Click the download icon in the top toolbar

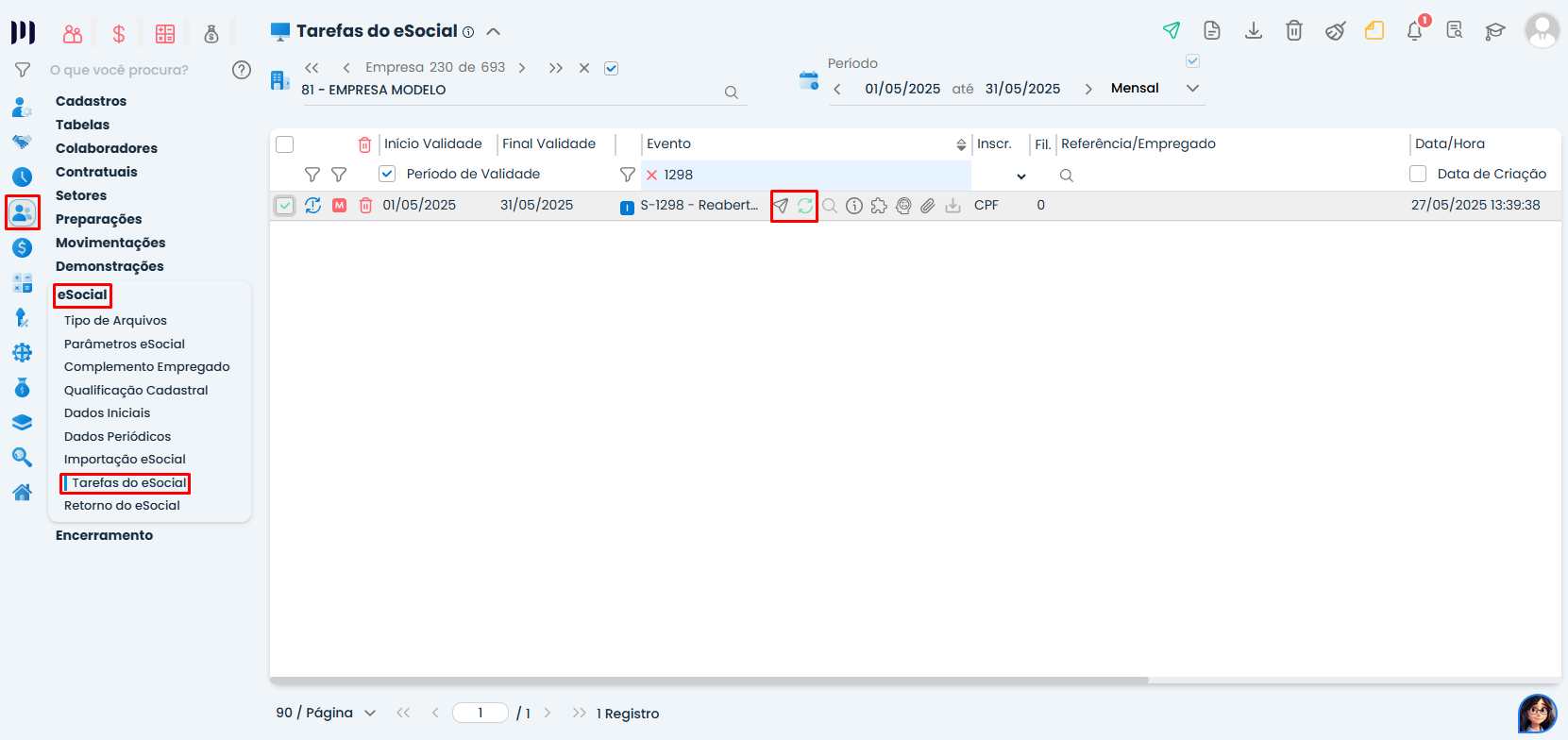pos(1254,30)
